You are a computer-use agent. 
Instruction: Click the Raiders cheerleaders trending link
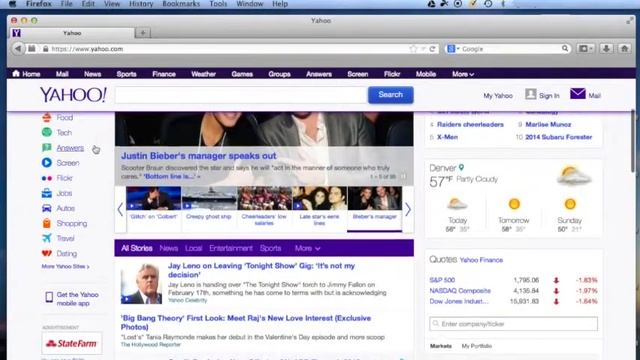click(x=470, y=124)
